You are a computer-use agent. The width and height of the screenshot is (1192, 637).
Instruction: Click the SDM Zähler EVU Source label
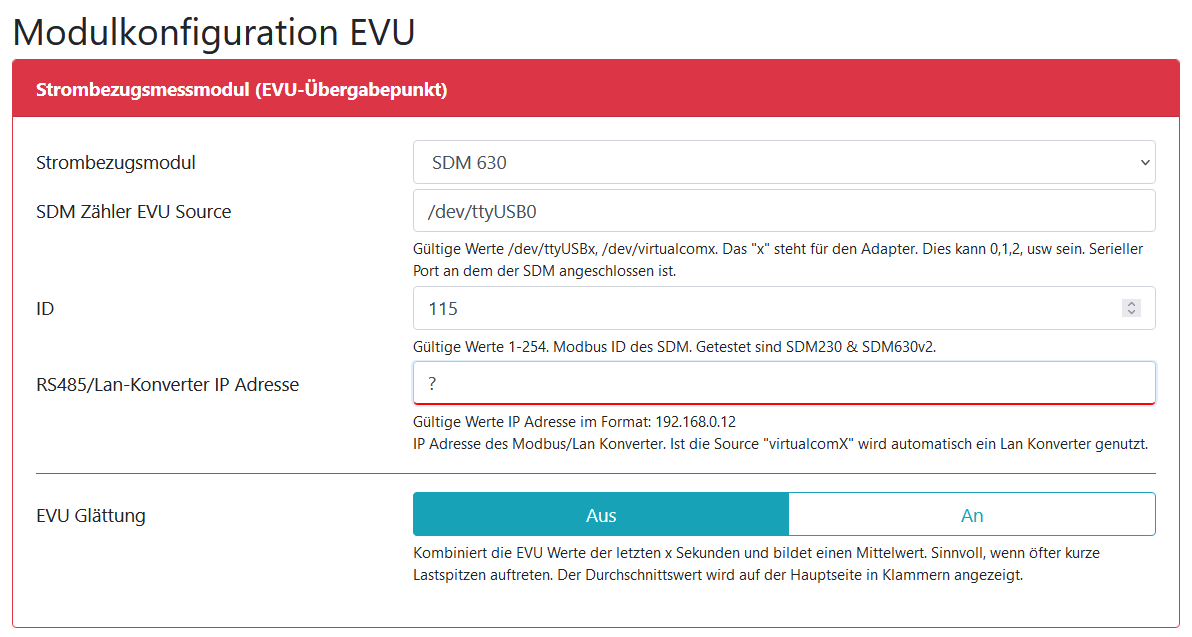pos(133,211)
